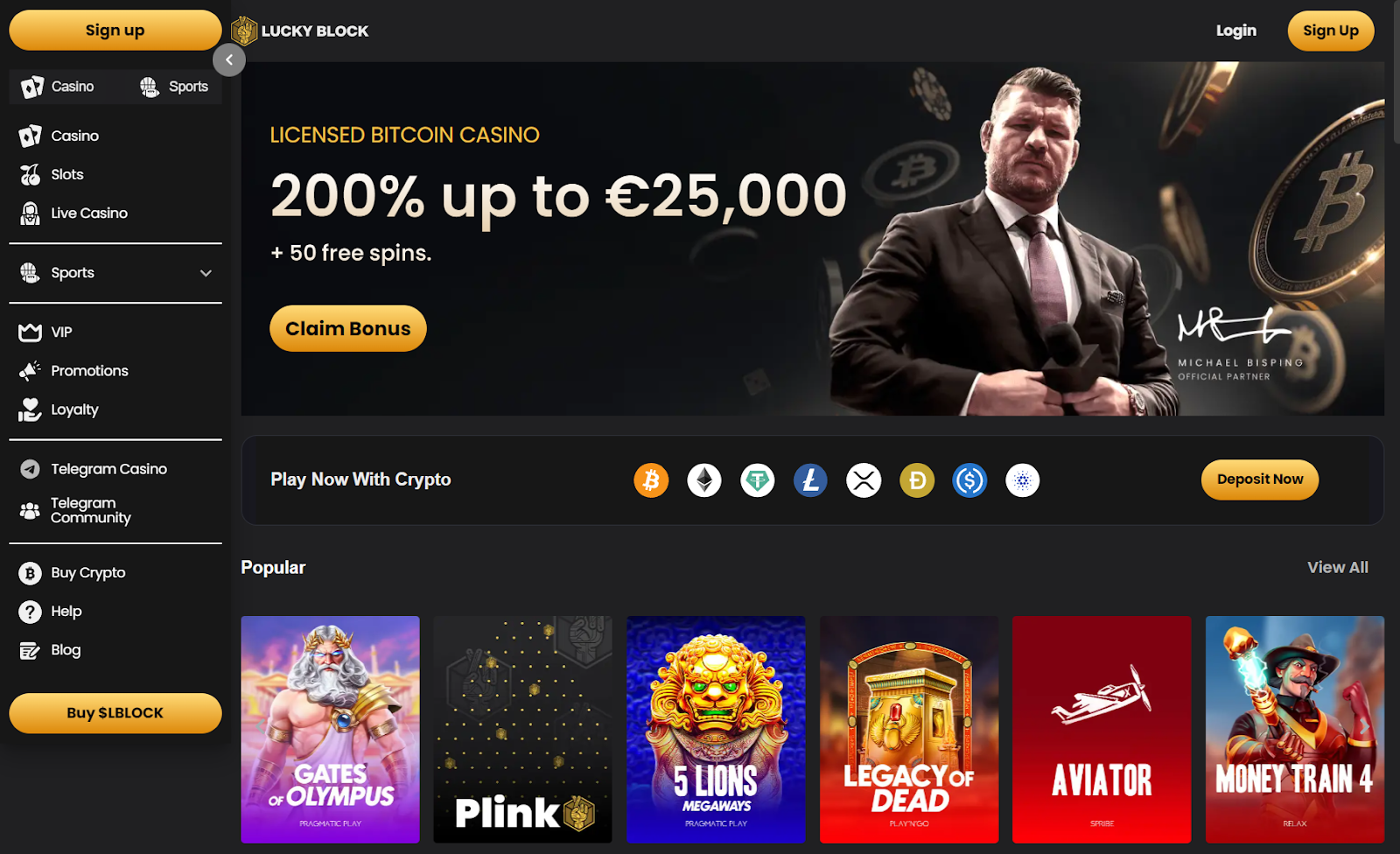Launch the Aviator game tile
The height and width of the screenshot is (854, 1400).
click(1102, 730)
